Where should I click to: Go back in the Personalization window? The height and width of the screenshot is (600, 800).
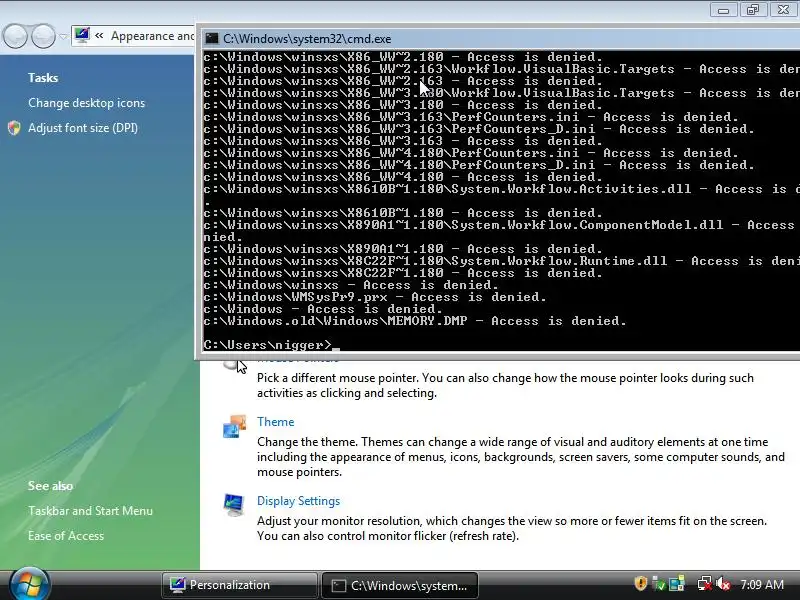pyautogui.click(x=16, y=37)
